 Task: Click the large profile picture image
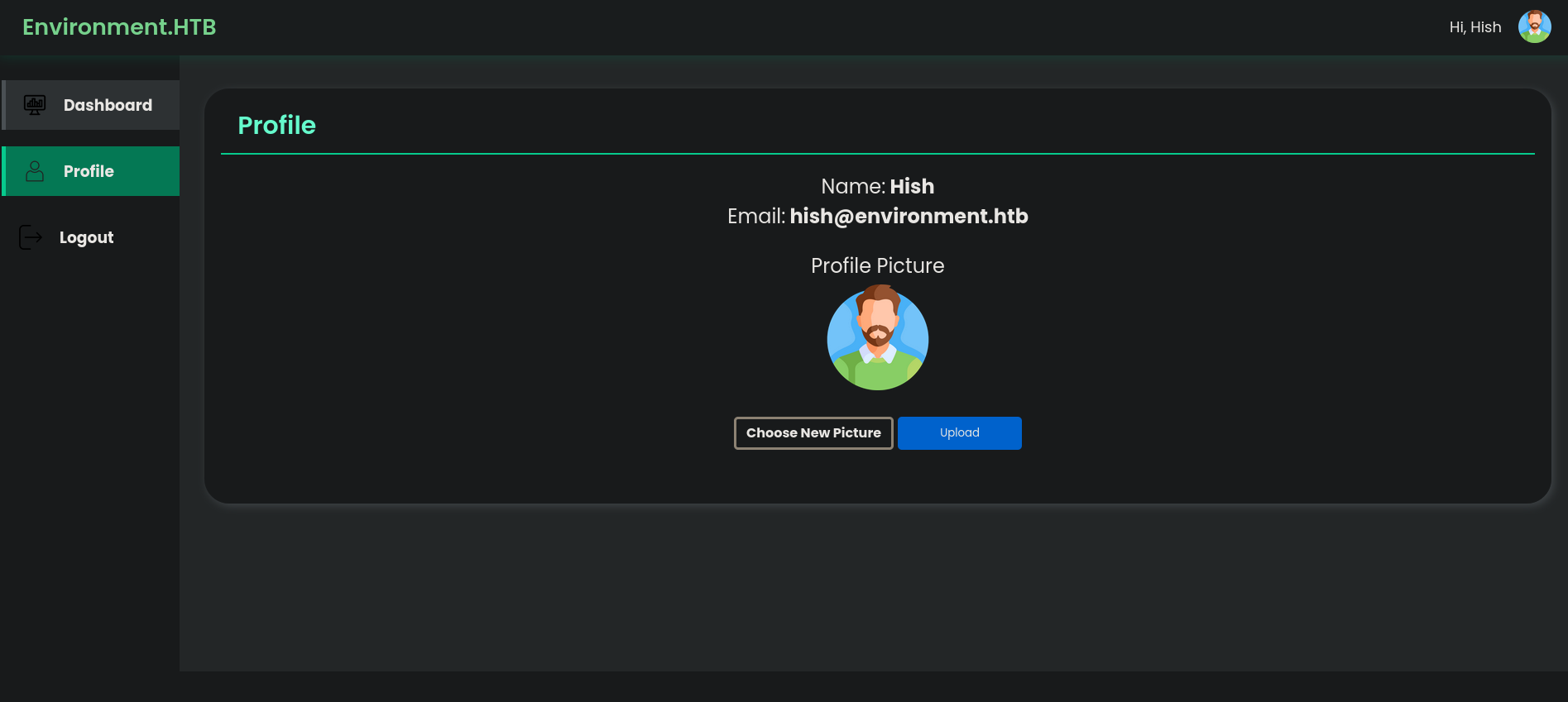click(877, 338)
